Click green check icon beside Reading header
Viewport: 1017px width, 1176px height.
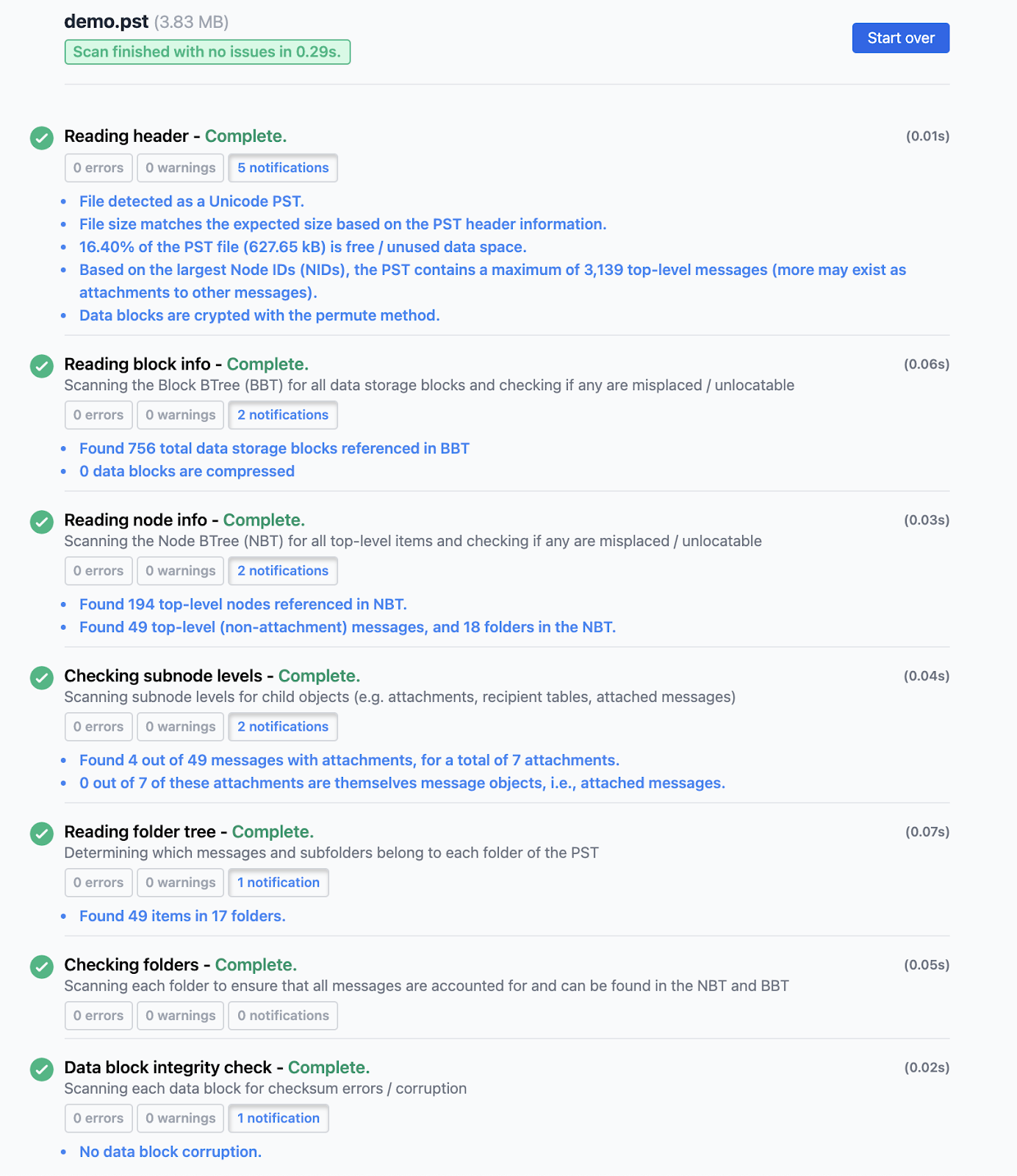(42, 137)
